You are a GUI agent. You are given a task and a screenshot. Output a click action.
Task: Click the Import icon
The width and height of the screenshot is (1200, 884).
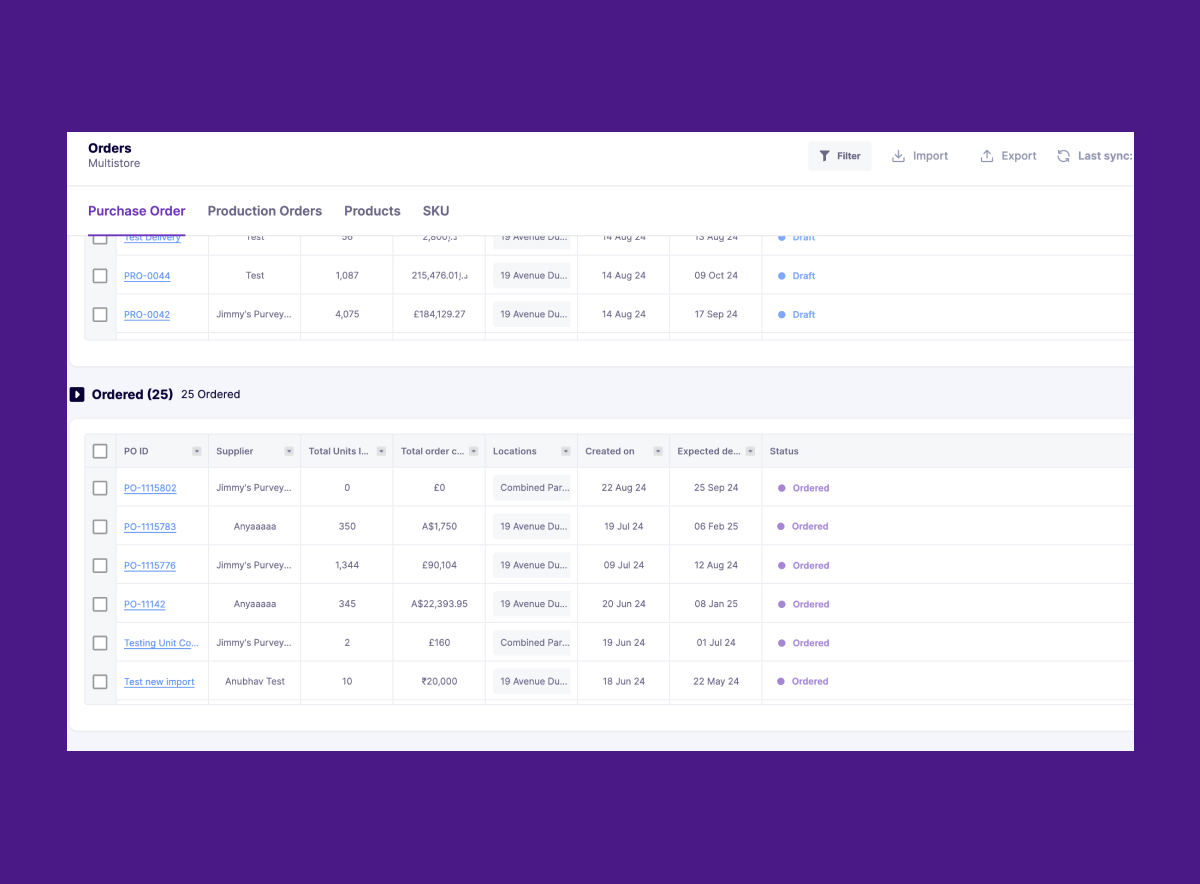898,155
